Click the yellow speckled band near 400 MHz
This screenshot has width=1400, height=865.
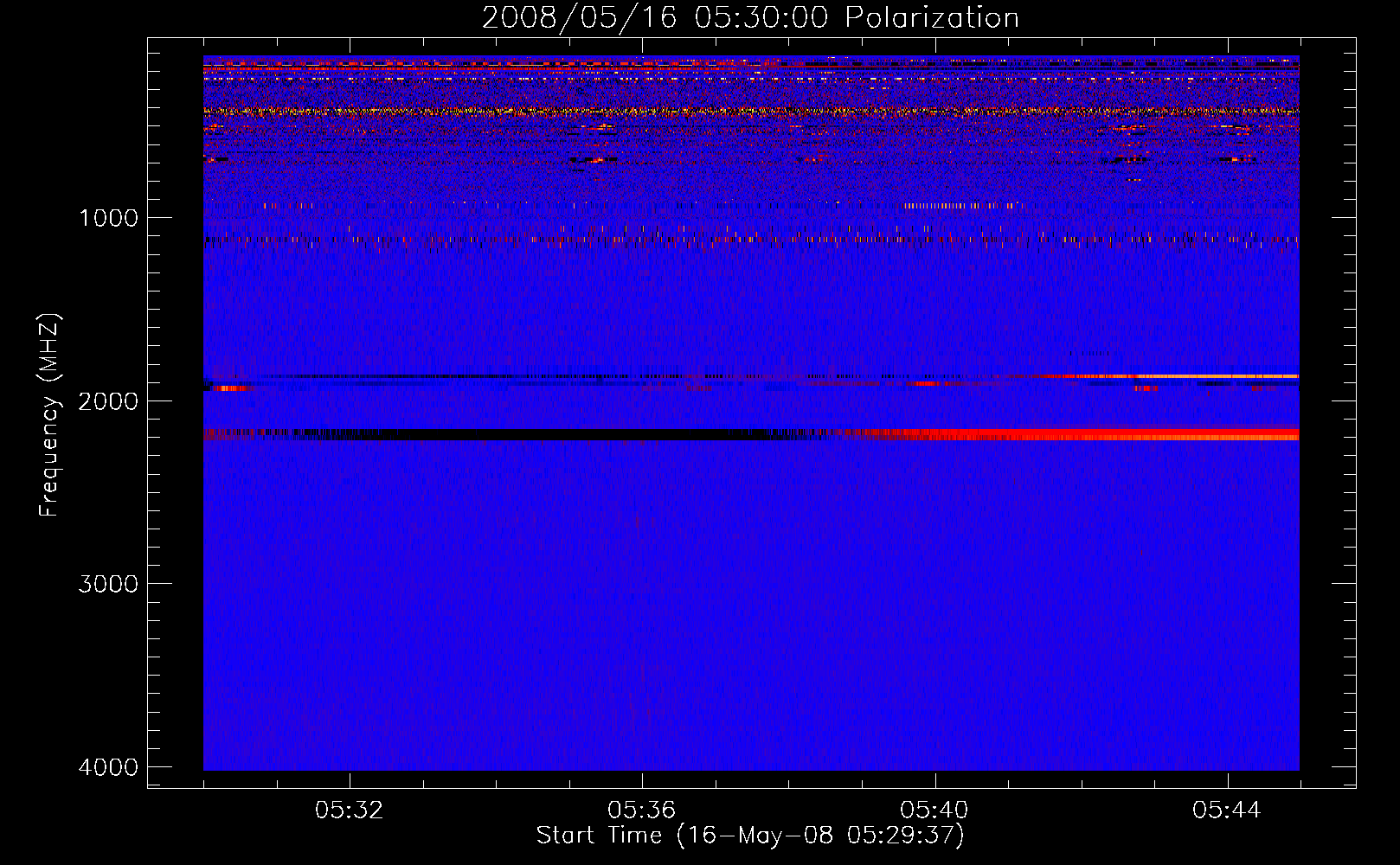751,111
